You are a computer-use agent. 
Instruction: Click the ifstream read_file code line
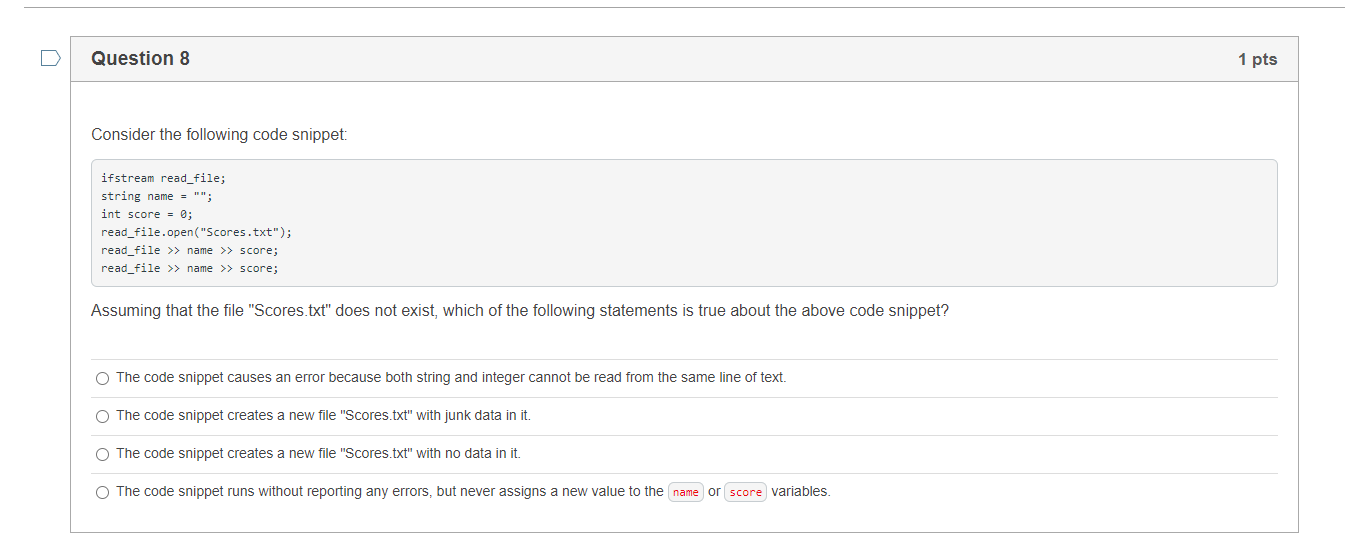tap(163, 178)
